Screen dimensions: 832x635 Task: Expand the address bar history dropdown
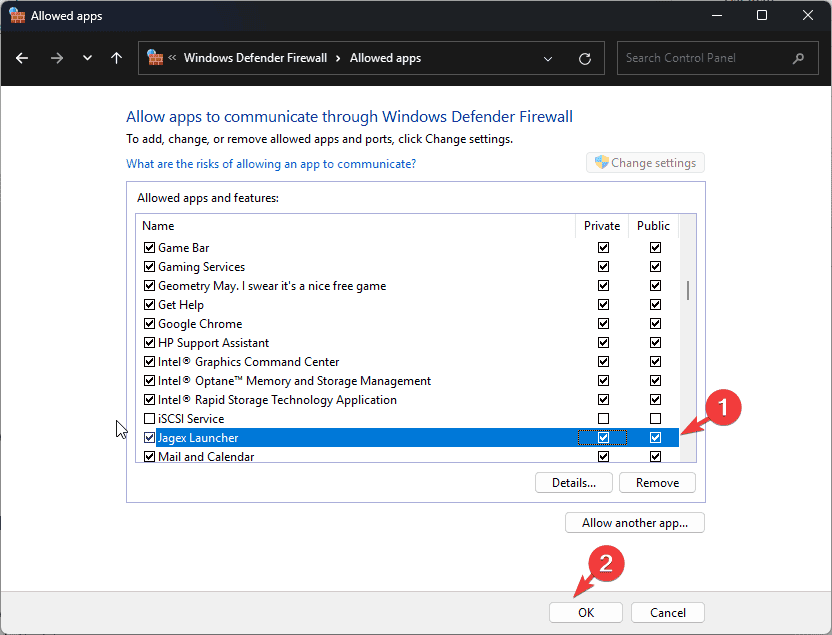(x=548, y=58)
